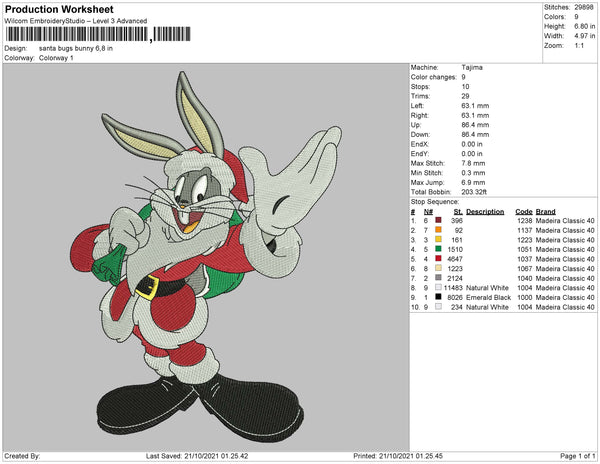600x464 pixels.
Task: Select thread code 1000
Action: click(525, 297)
